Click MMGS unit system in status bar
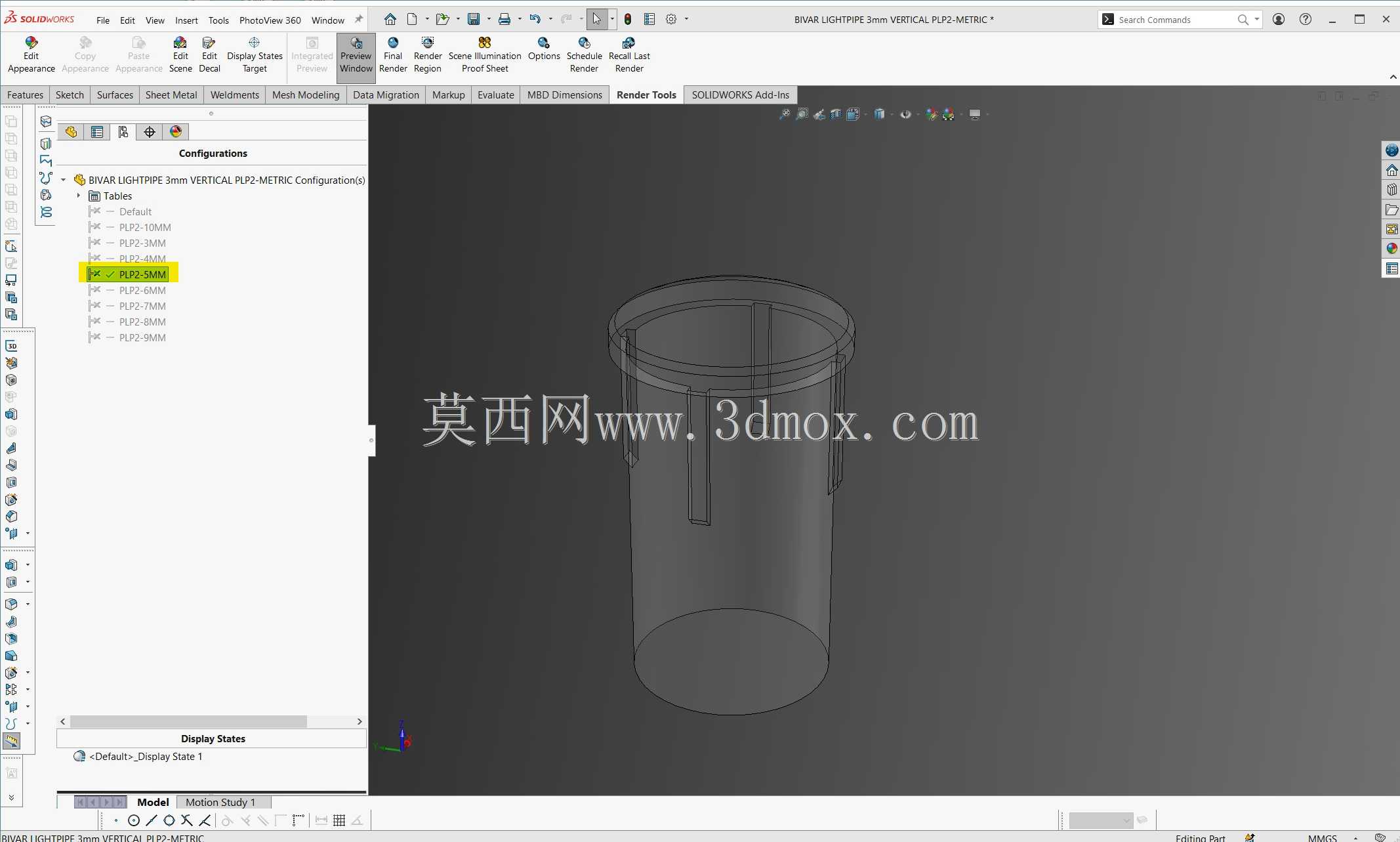The width and height of the screenshot is (1400, 842). point(1322,837)
